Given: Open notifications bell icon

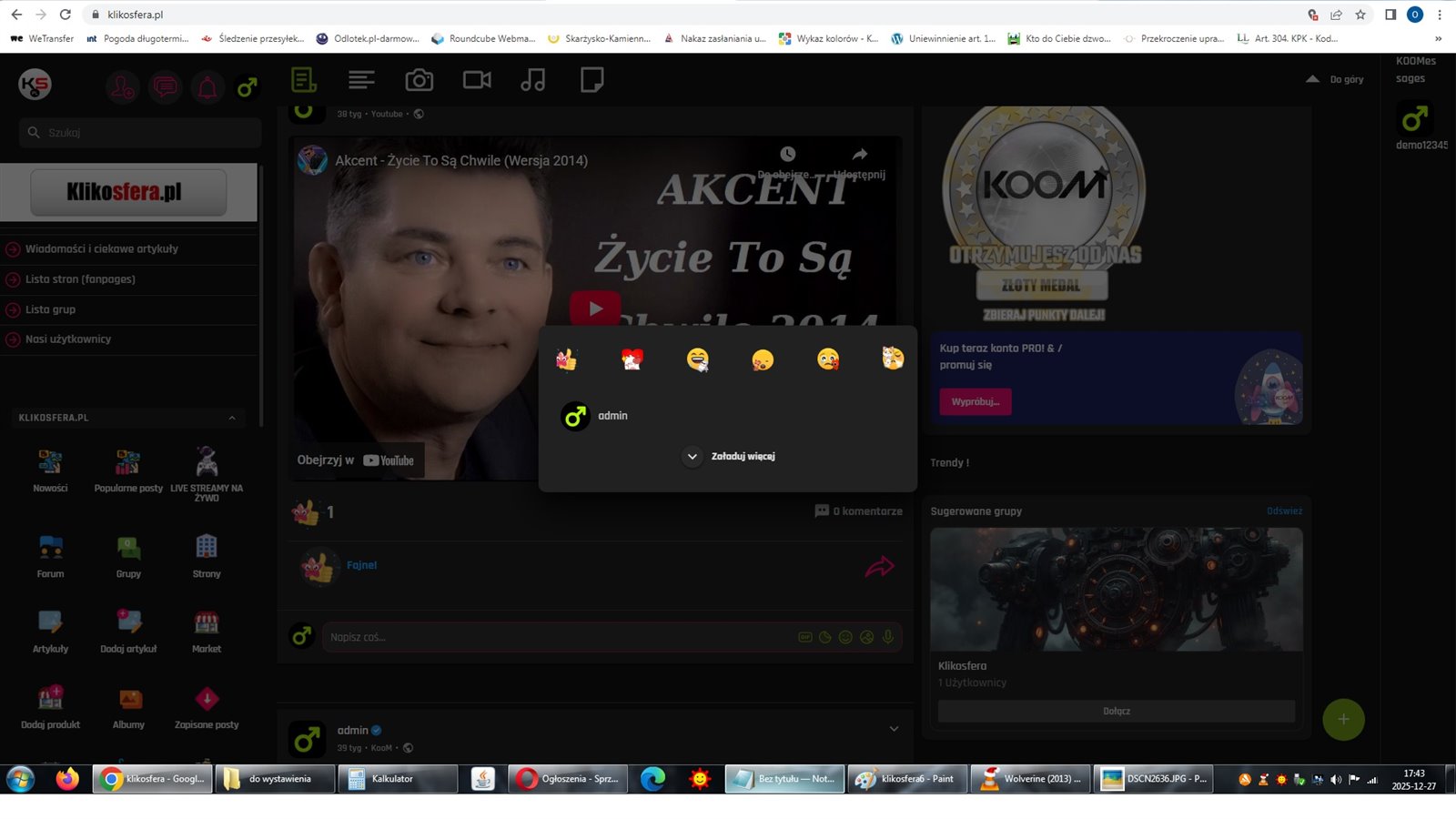Looking at the screenshot, I should [207, 88].
